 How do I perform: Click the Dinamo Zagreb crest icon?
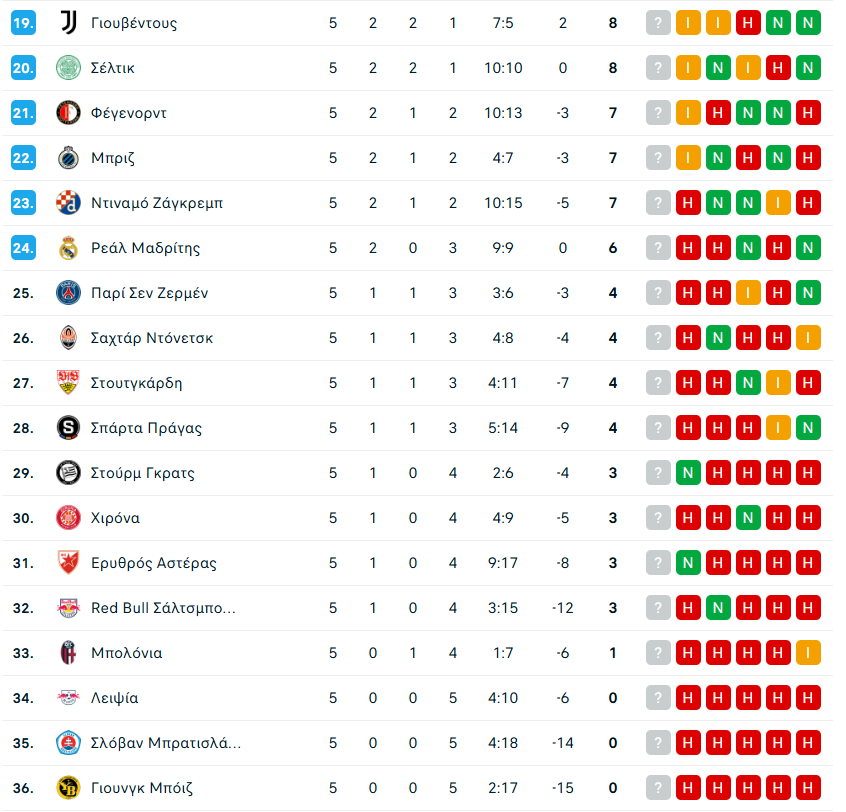[x=67, y=203]
